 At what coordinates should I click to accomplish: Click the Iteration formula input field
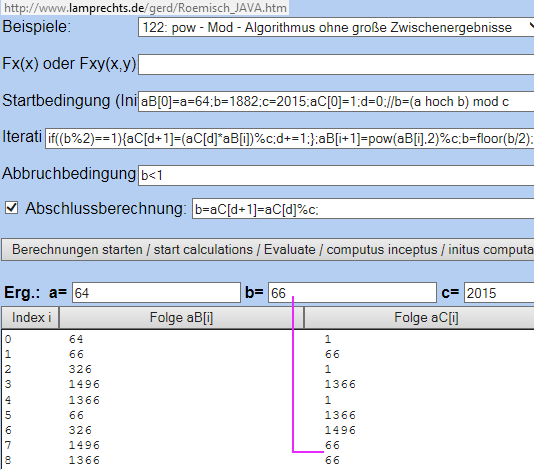[x=289, y=138]
